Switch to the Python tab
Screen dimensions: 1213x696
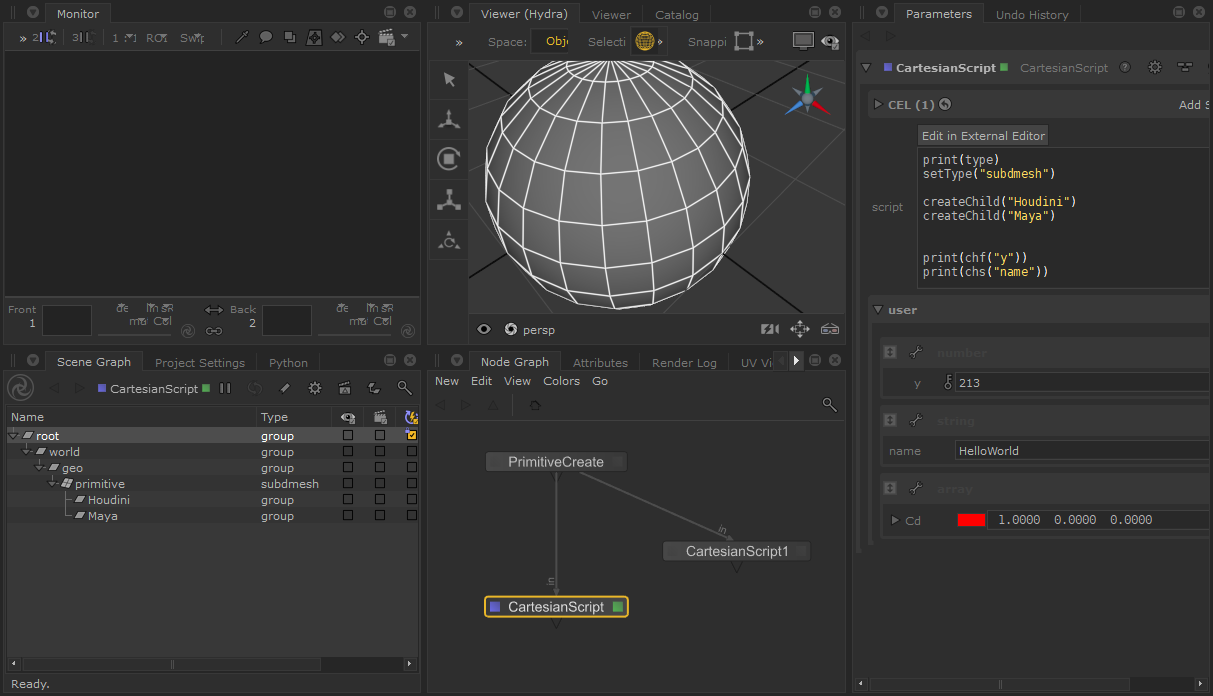(x=288, y=363)
